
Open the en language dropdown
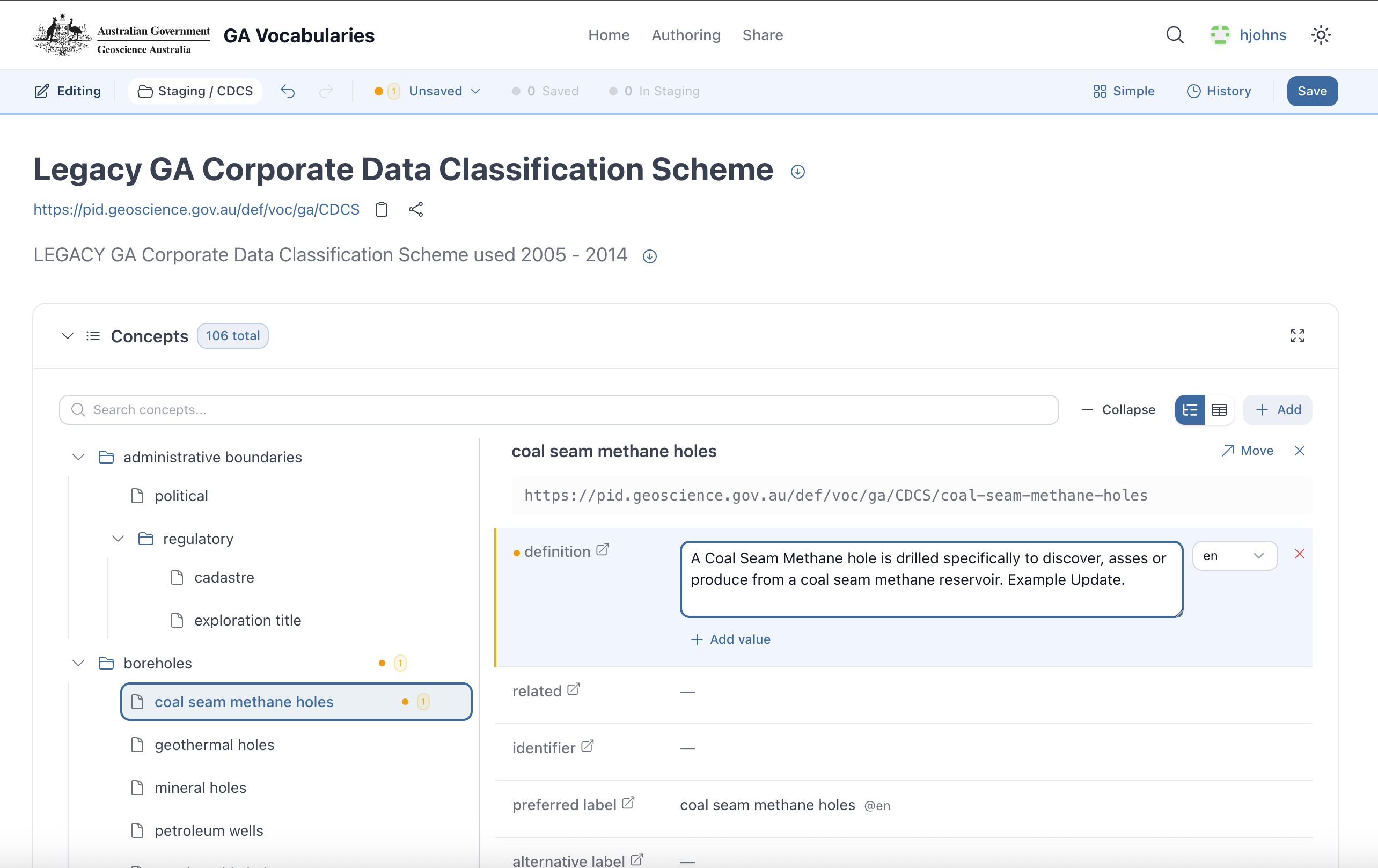(1234, 556)
